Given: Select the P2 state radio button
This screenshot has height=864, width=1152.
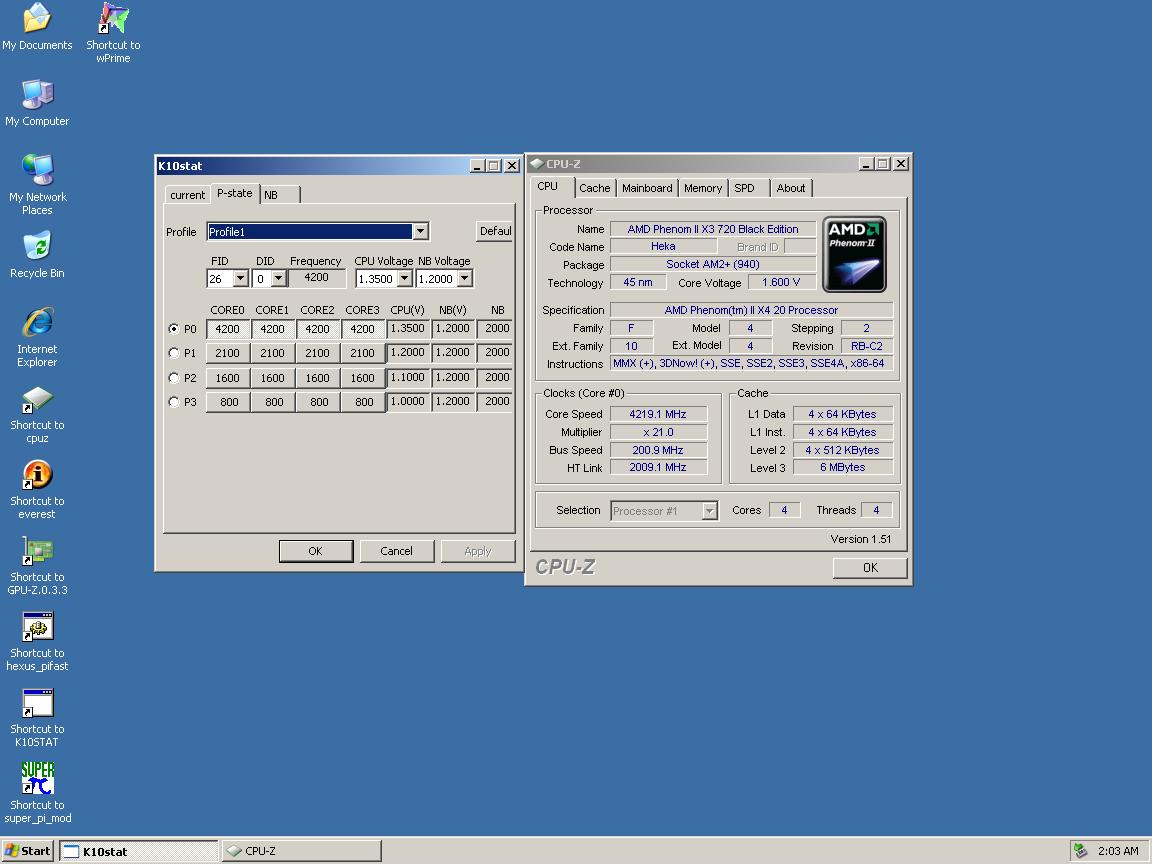Looking at the screenshot, I should 175,378.
